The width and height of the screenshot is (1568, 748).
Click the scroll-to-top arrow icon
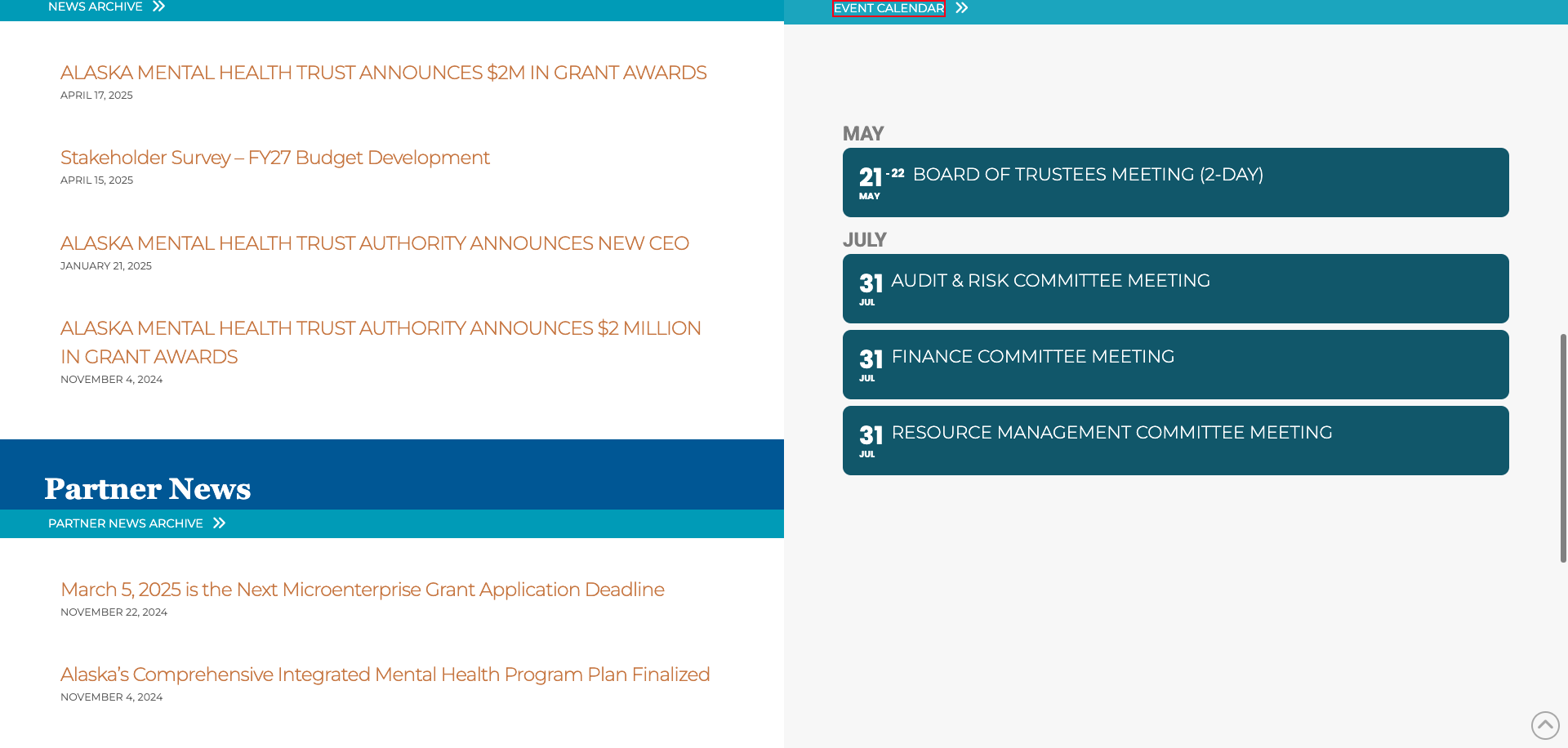tap(1544, 725)
